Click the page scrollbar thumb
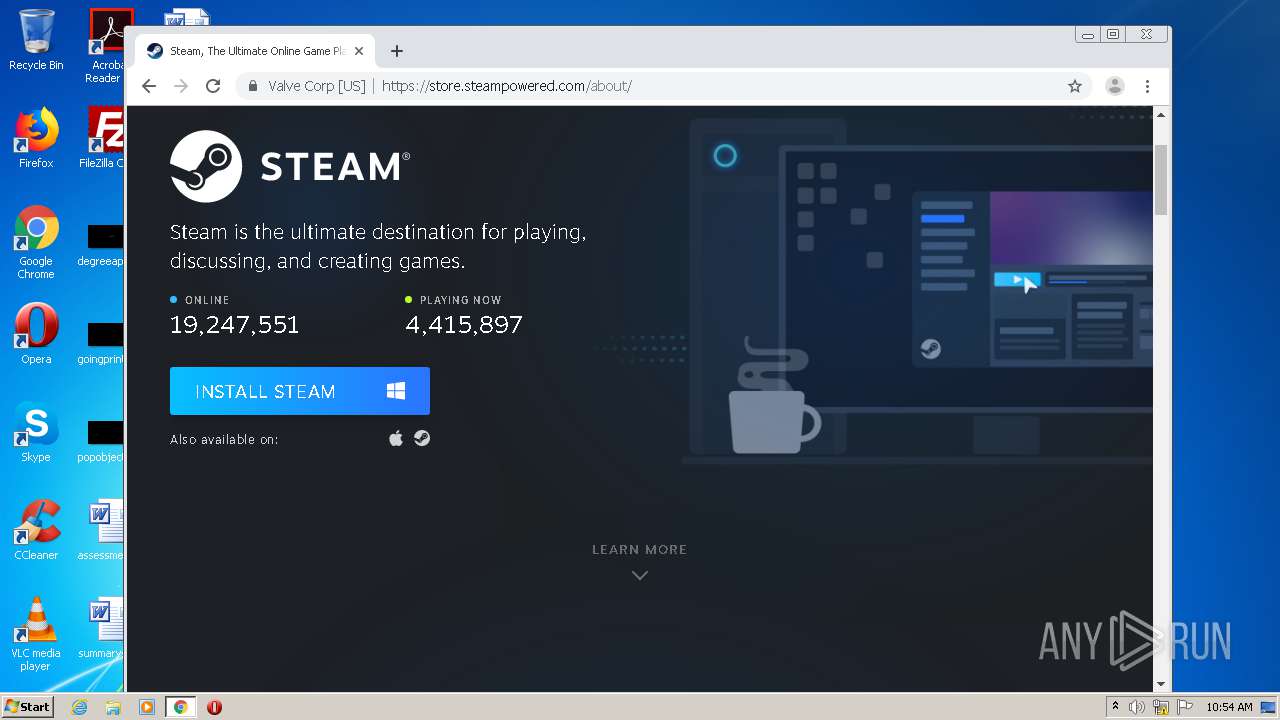This screenshot has height=720, width=1280. pyautogui.click(x=1161, y=179)
